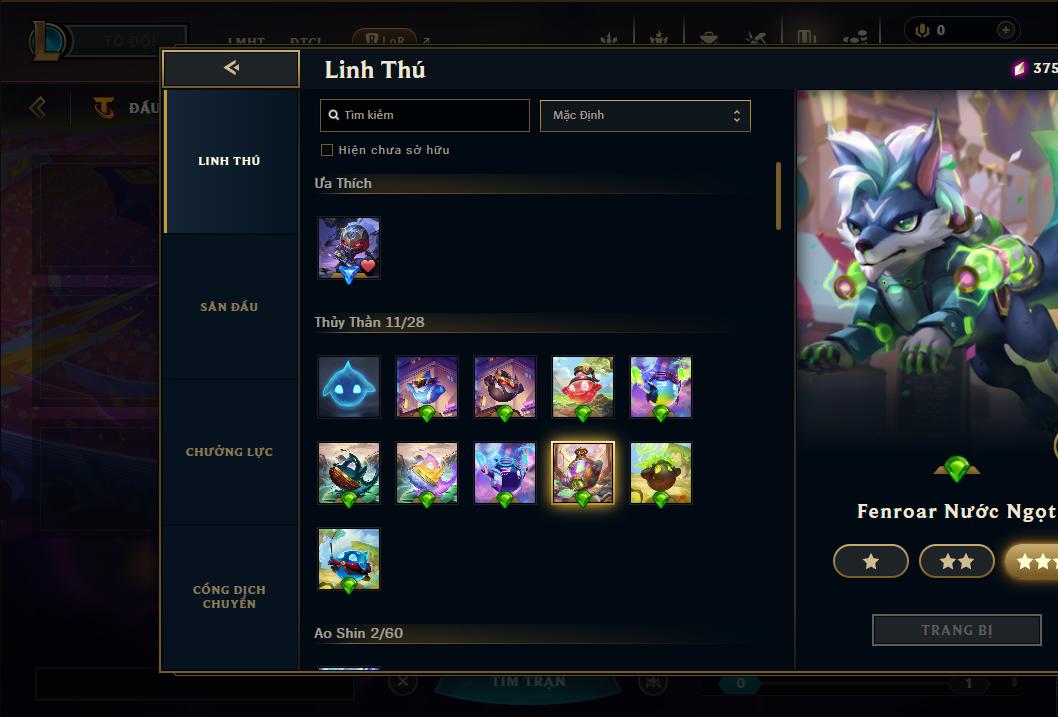Tick the Hiện chưa sở hữu checkbox
The height and width of the screenshot is (717, 1058).
tap(327, 150)
